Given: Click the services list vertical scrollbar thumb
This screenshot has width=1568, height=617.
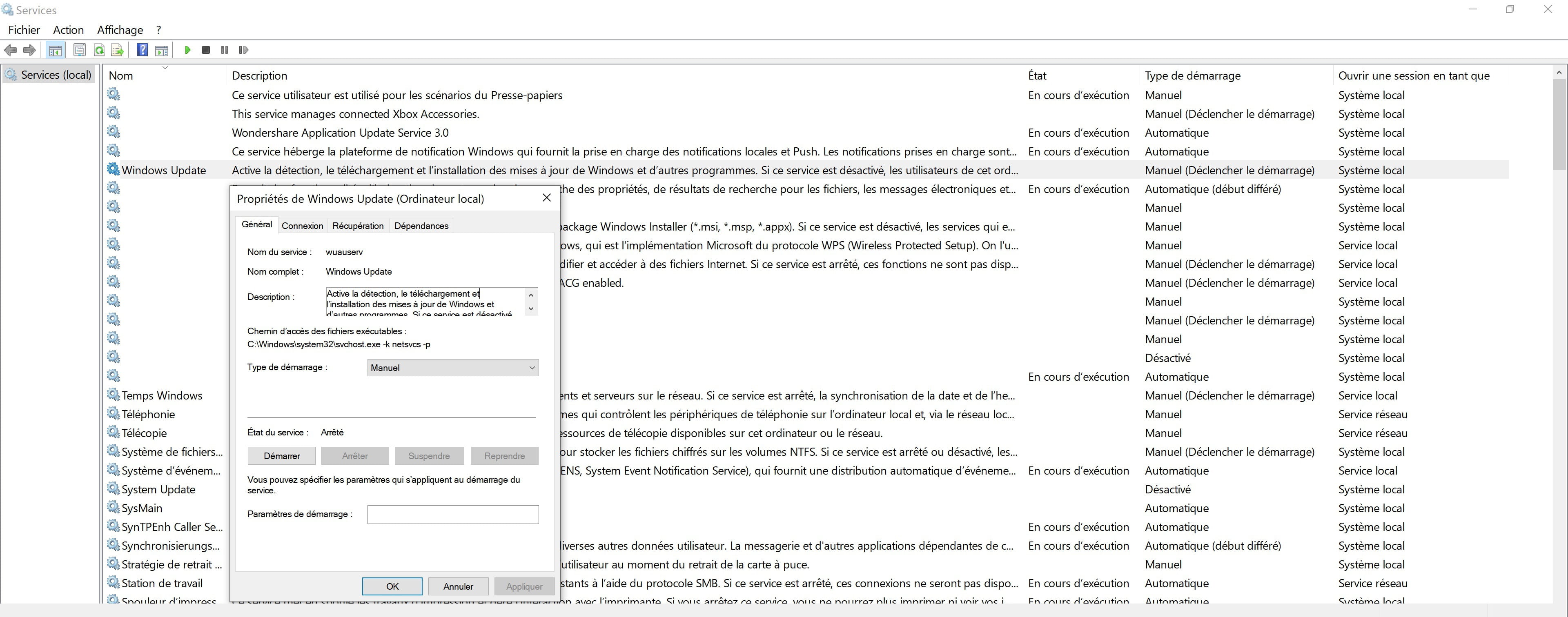Looking at the screenshot, I should [1559, 124].
